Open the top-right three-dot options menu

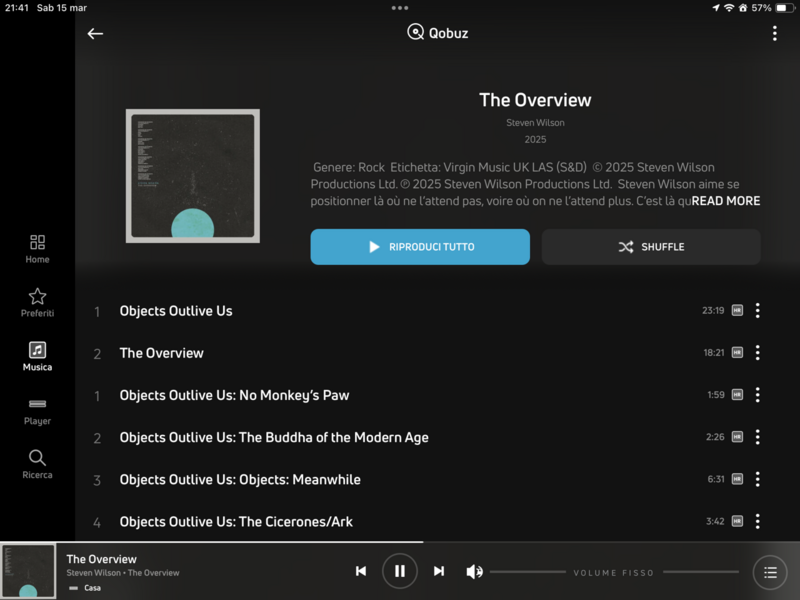pyautogui.click(x=774, y=33)
